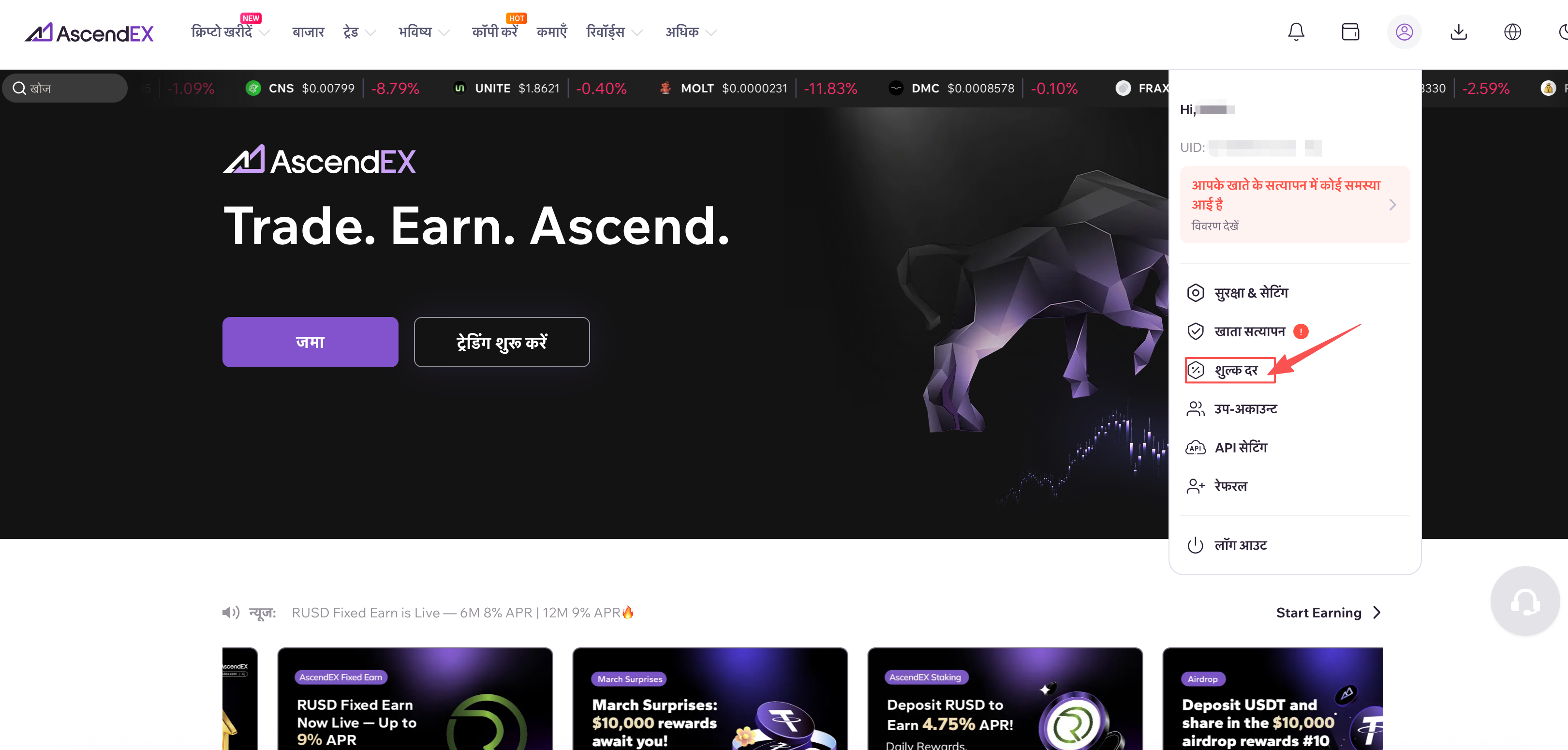Select the शुल्क दर fee rate item
The width and height of the screenshot is (1568, 750).
[x=1229, y=370]
